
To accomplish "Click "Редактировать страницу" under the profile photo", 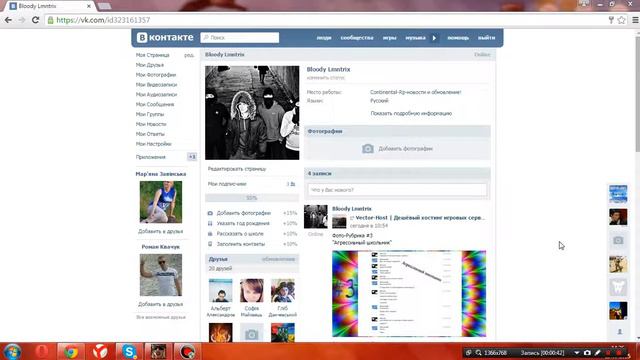I will coord(237,169).
